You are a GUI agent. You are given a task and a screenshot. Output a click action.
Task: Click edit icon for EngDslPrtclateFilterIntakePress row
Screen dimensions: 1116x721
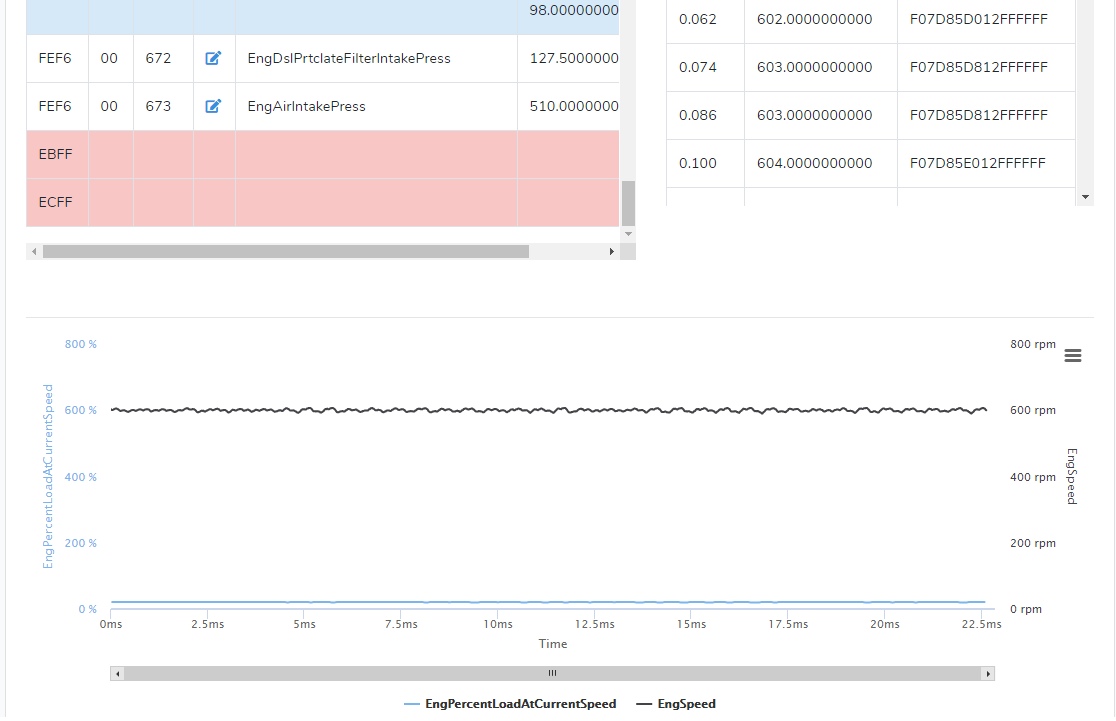(213, 59)
